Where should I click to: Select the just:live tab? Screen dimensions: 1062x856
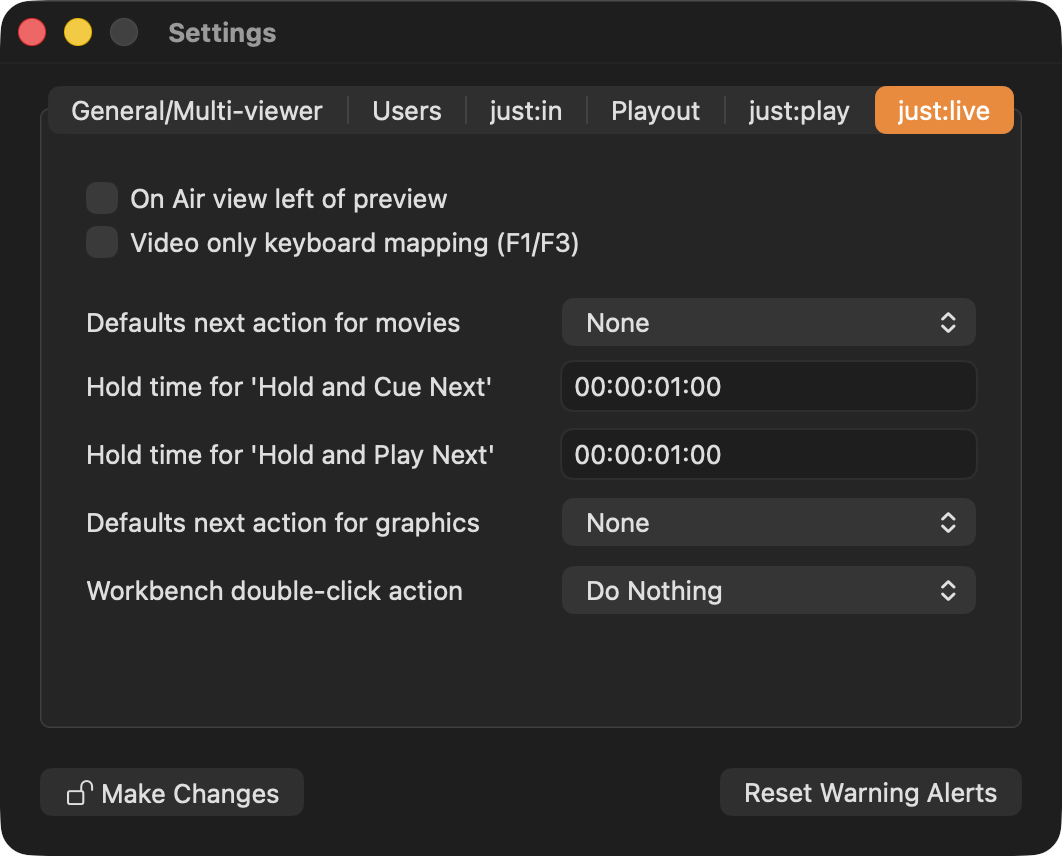pos(944,110)
